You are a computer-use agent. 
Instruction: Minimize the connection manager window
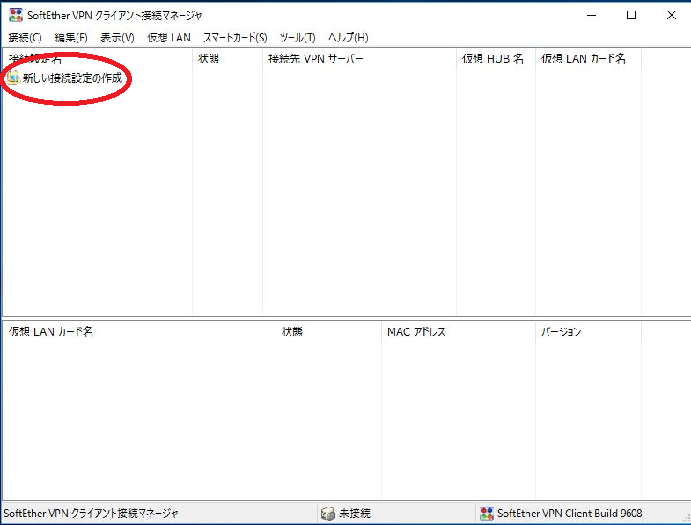(x=591, y=15)
